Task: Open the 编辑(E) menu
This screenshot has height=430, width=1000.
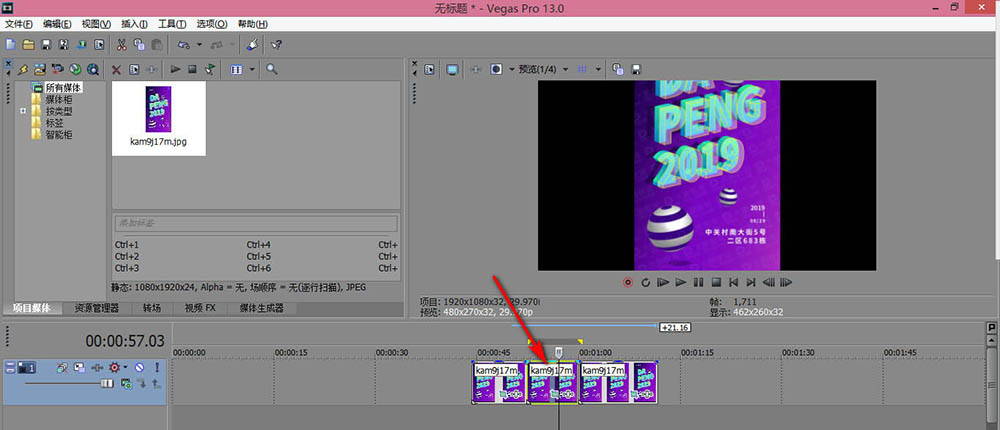Action: [57, 24]
